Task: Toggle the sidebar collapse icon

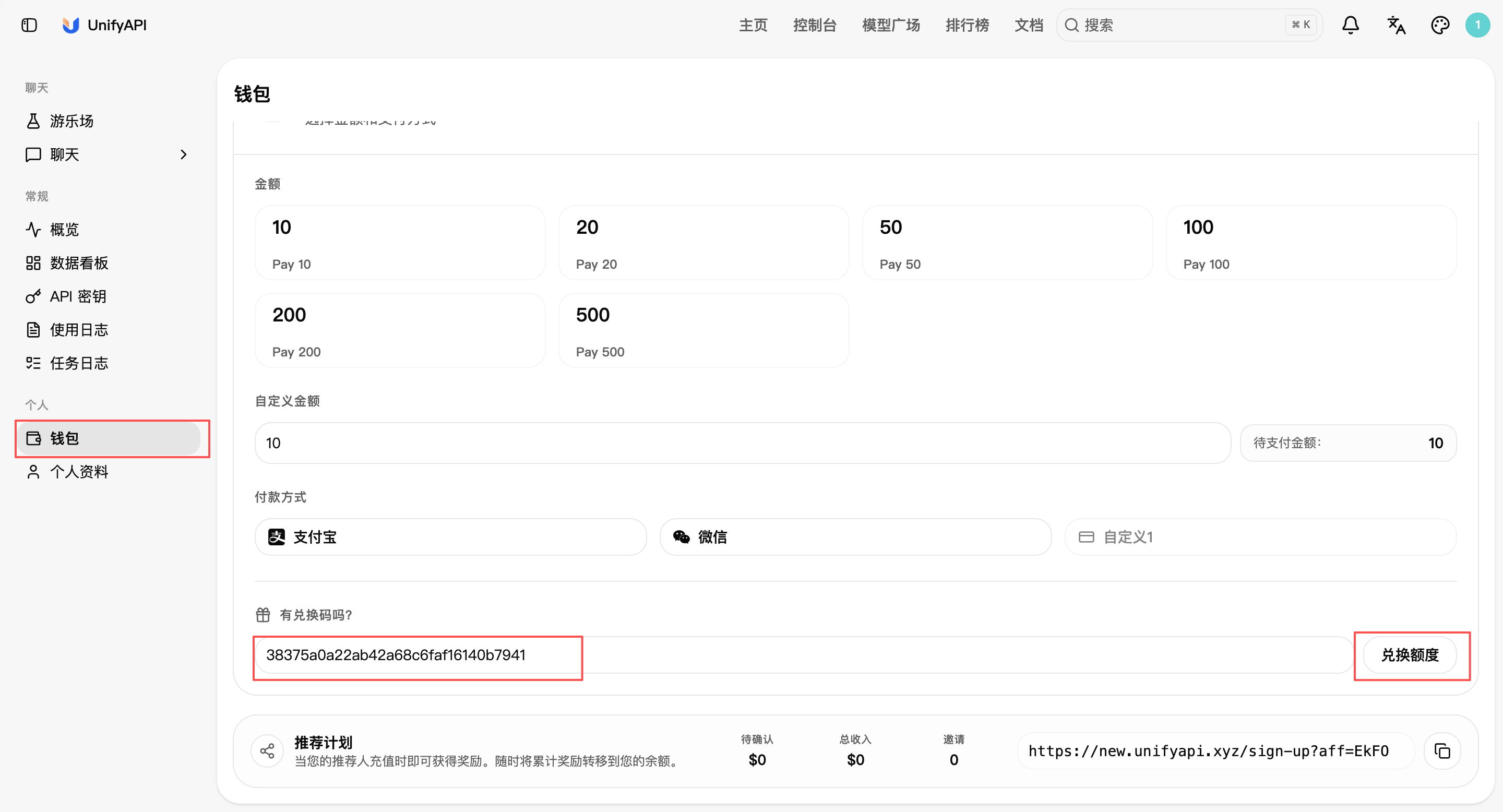Action: pos(29,25)
